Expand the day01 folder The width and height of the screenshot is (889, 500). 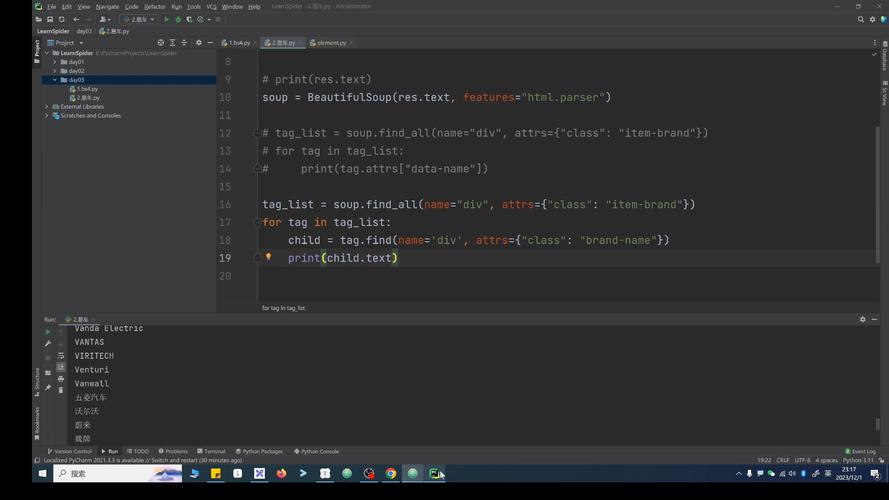pyautogui.click(x=55, y=62)
